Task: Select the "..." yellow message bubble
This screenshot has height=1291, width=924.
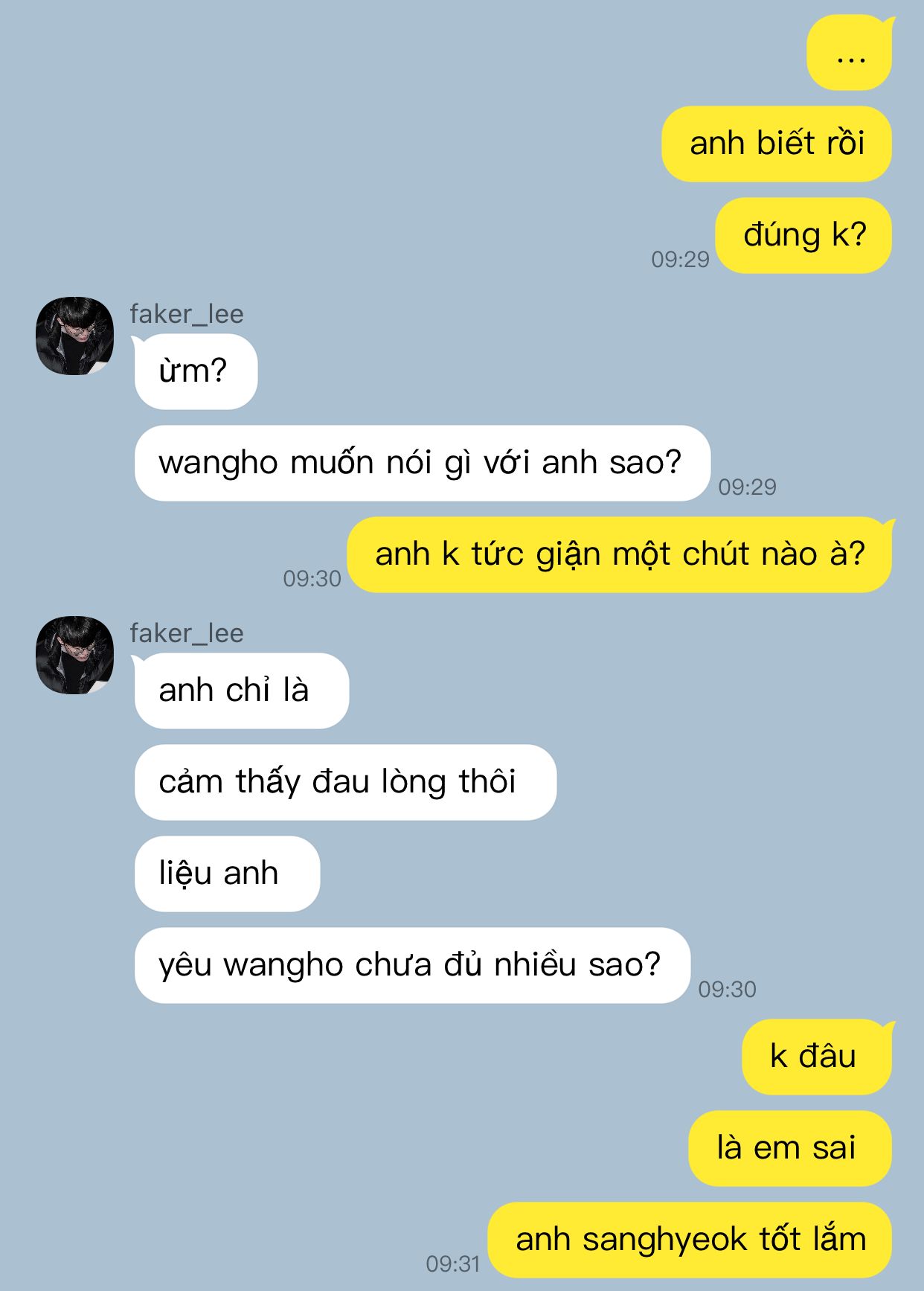Action: coord(850,53)
